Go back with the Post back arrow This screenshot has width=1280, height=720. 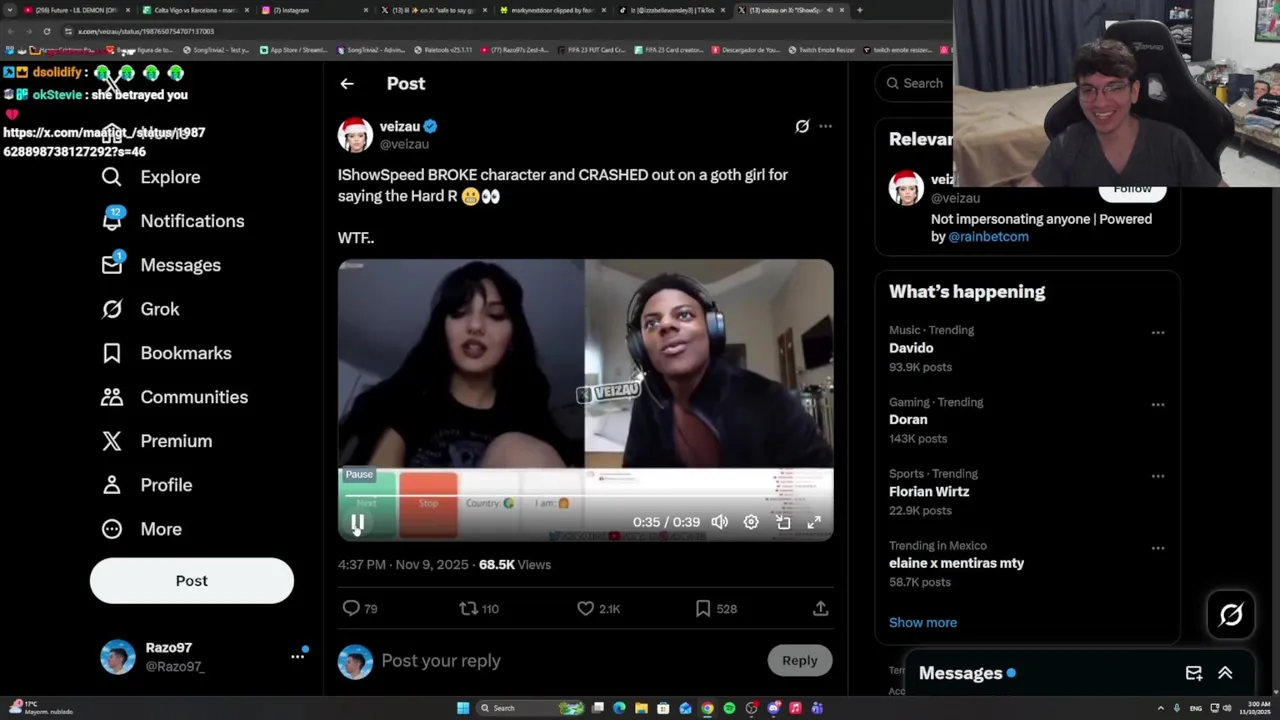click(347, 84)
